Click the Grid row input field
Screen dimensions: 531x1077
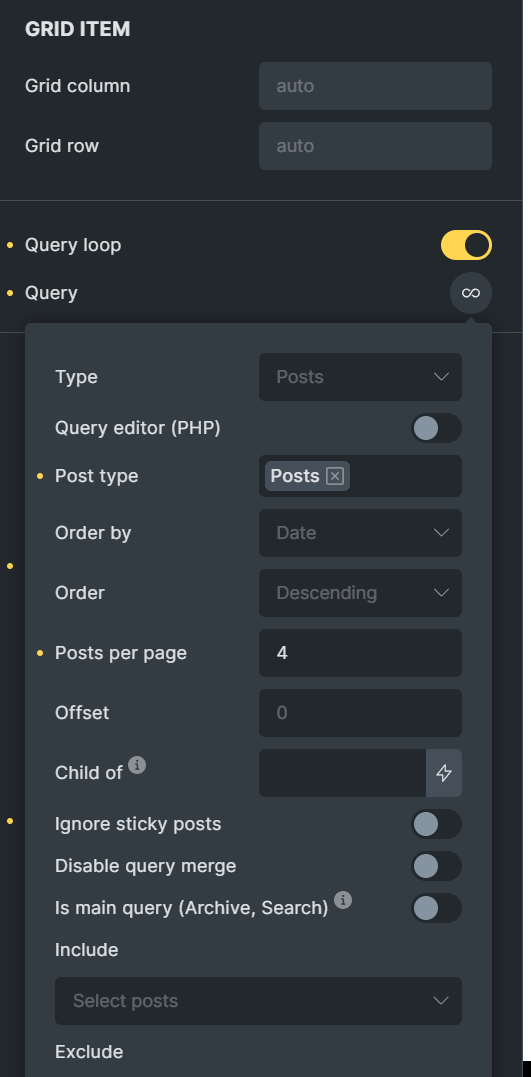click(375, 146)
